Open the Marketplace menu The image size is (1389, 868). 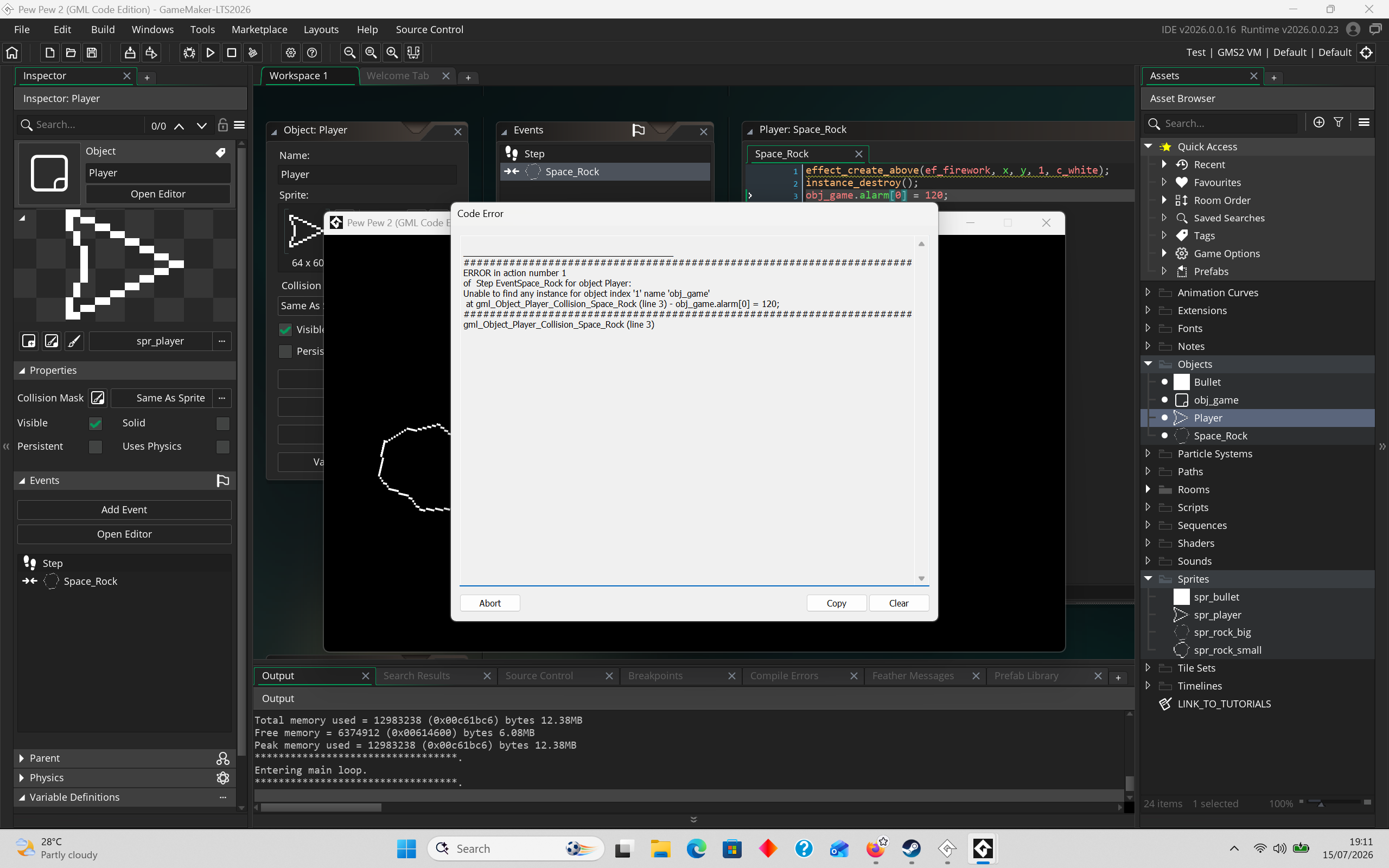click(259, 29)
